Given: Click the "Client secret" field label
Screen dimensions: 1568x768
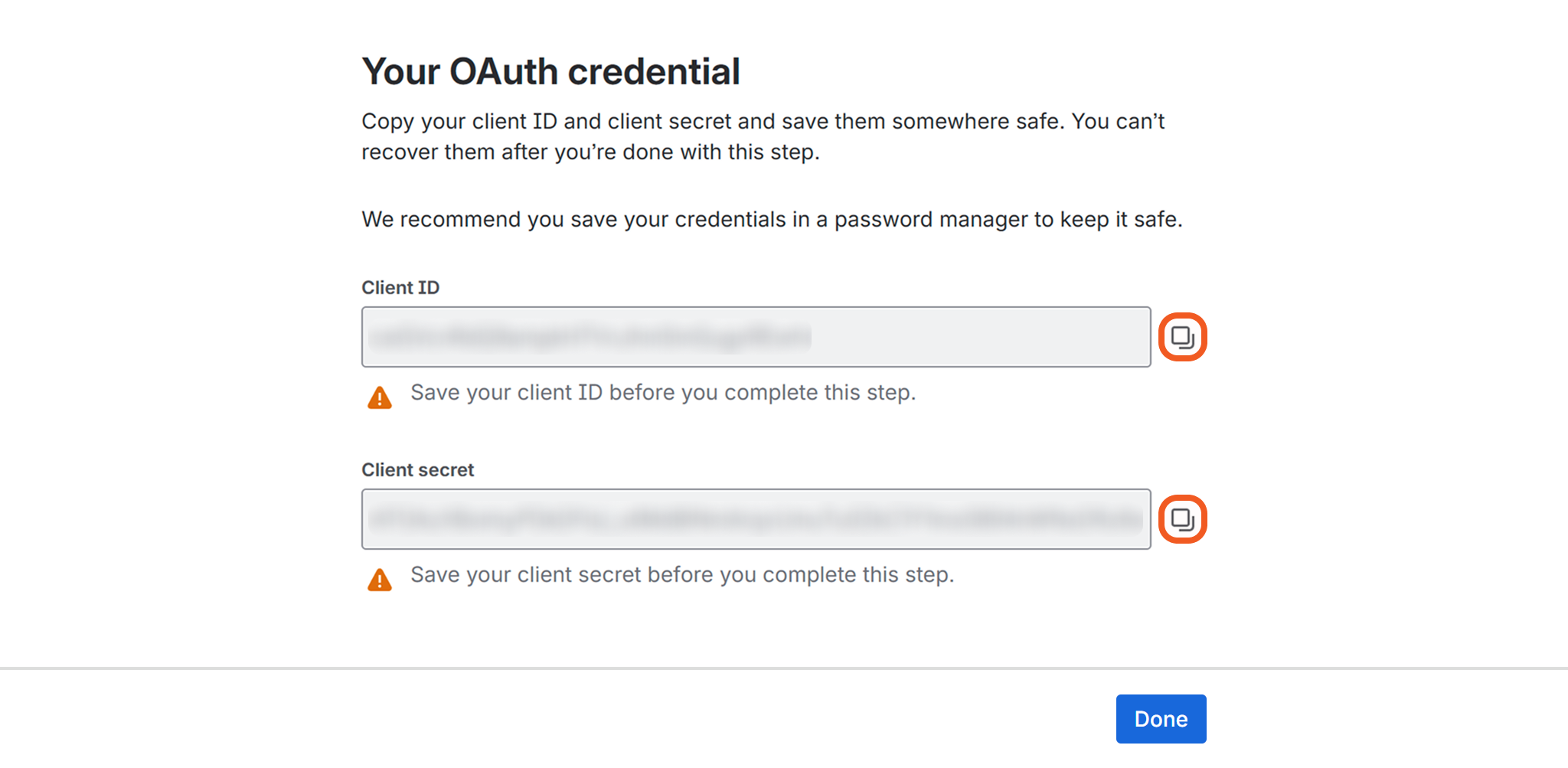Looking at the screenshot, I should pyautogui.click(x=418, y=470).
